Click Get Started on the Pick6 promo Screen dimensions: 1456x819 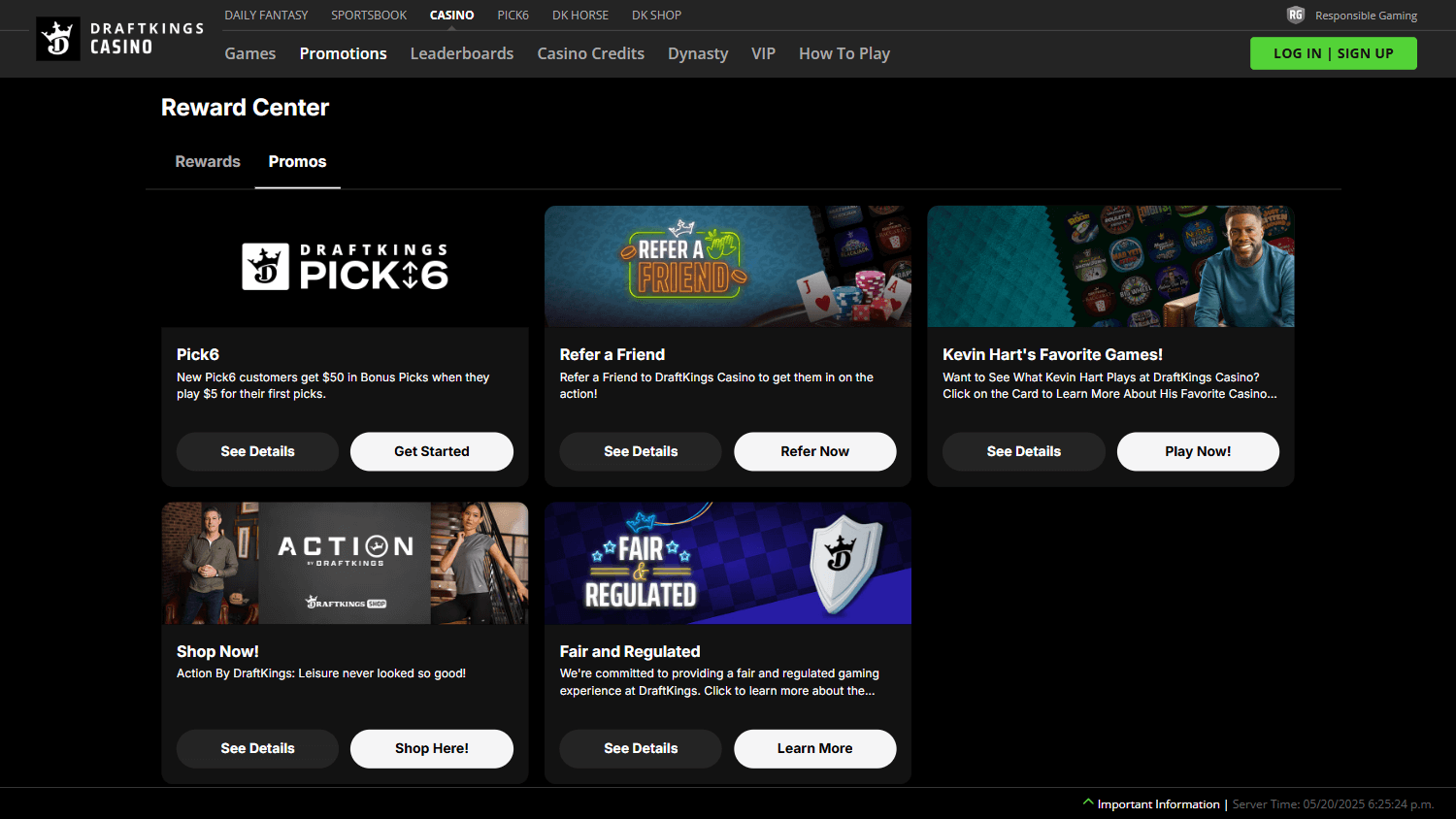tap(431, 451)
